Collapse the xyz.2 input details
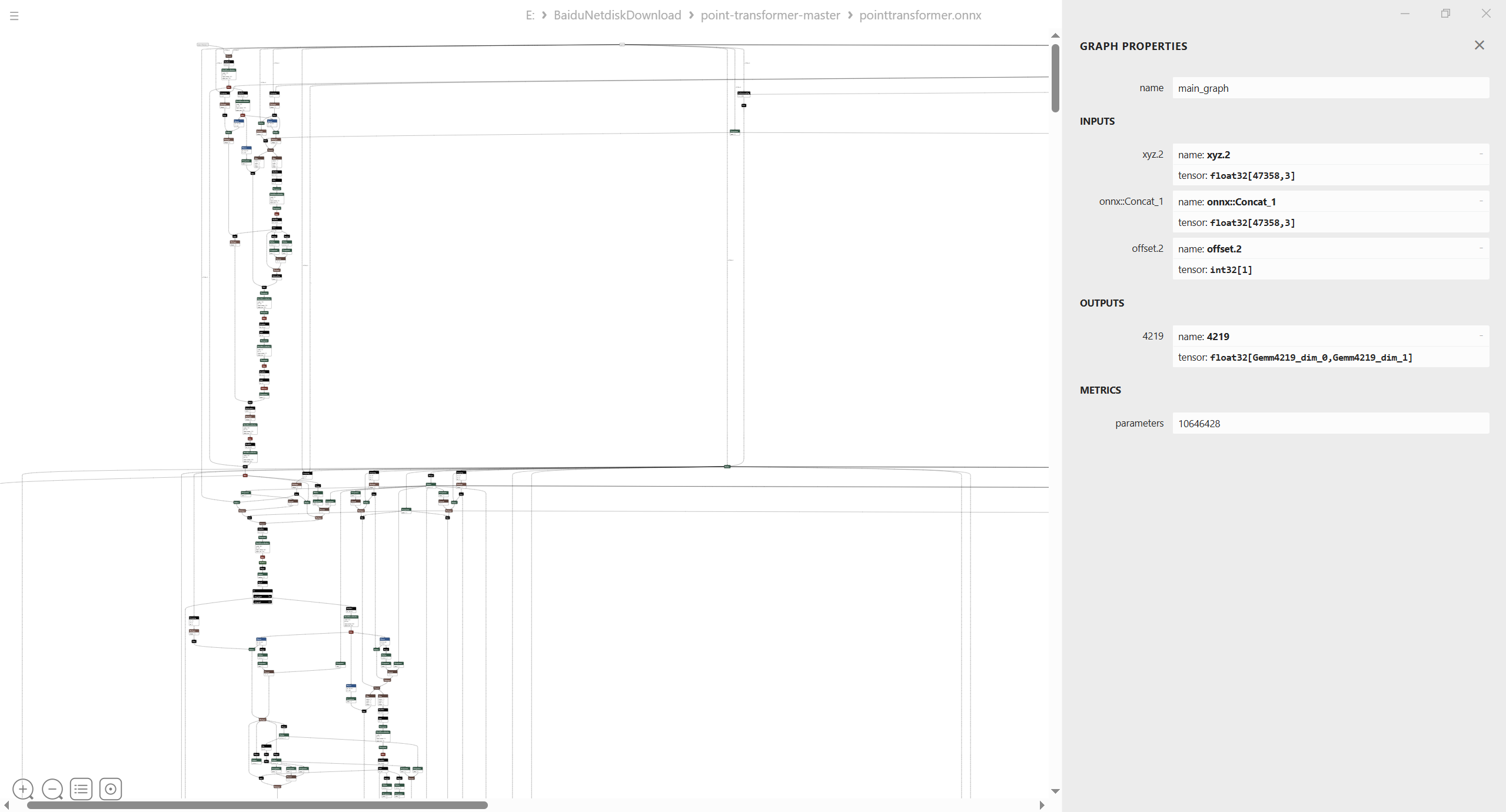The width and height of the screenshot is (1506, 812). pos(1481,154)
